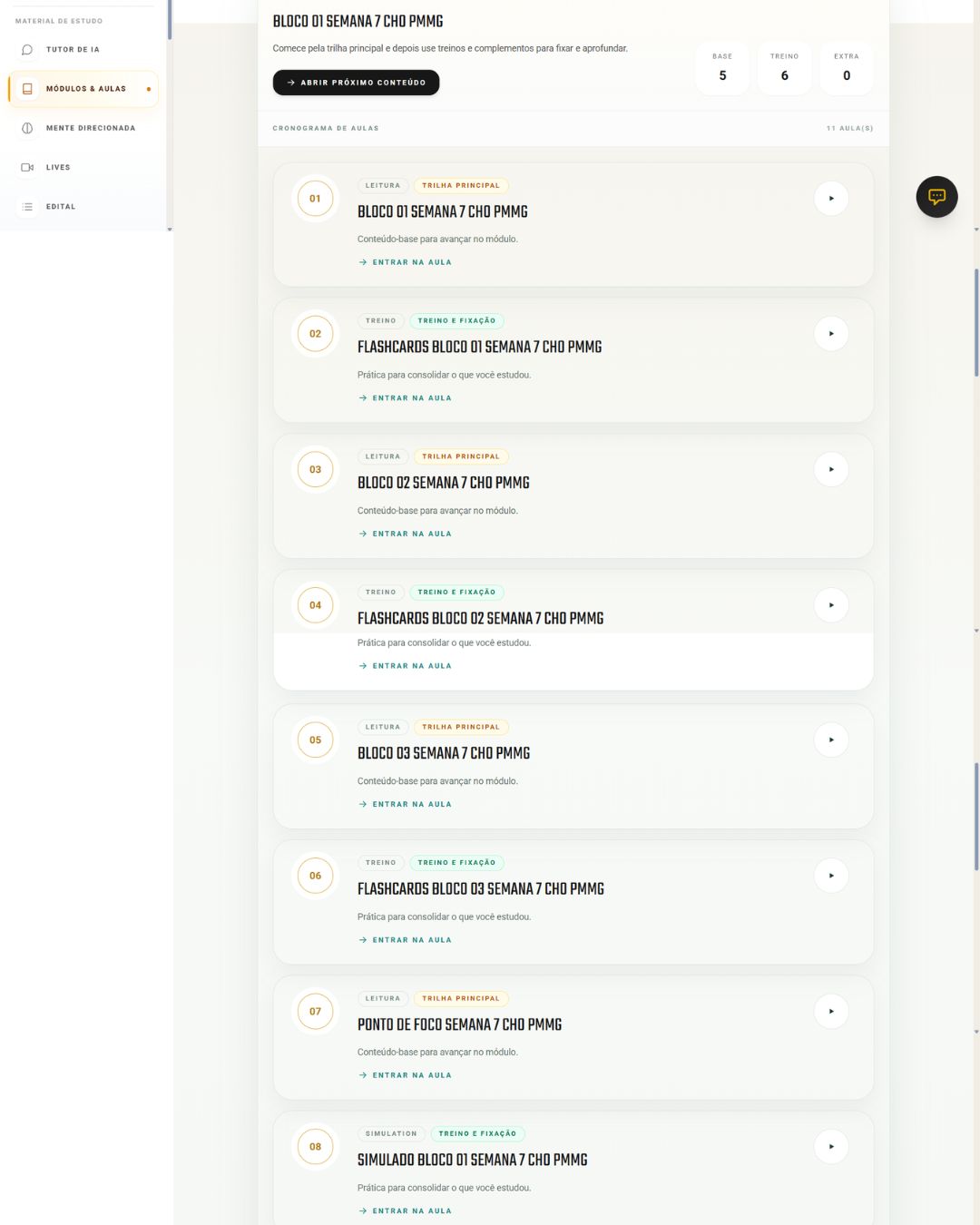The height and width of the screenshot is (1225, 980).
Task: Click Simulation tag on lesson 08
Action: pos(391,1133)
